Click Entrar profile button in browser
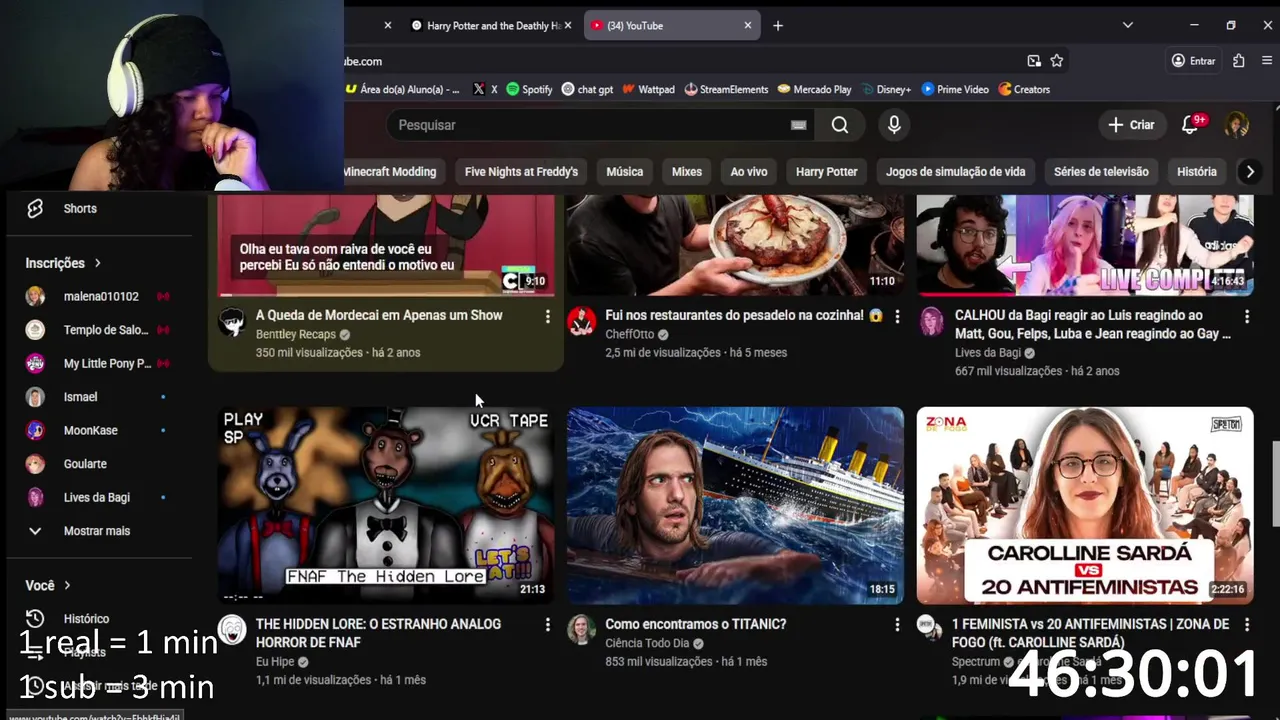Screen dimensions: 1280x720 [1194, 61]
